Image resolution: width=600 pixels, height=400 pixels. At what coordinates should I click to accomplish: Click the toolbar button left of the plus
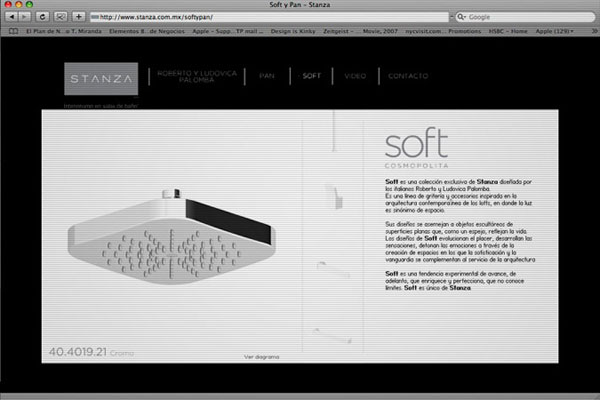tap(60, 17)
